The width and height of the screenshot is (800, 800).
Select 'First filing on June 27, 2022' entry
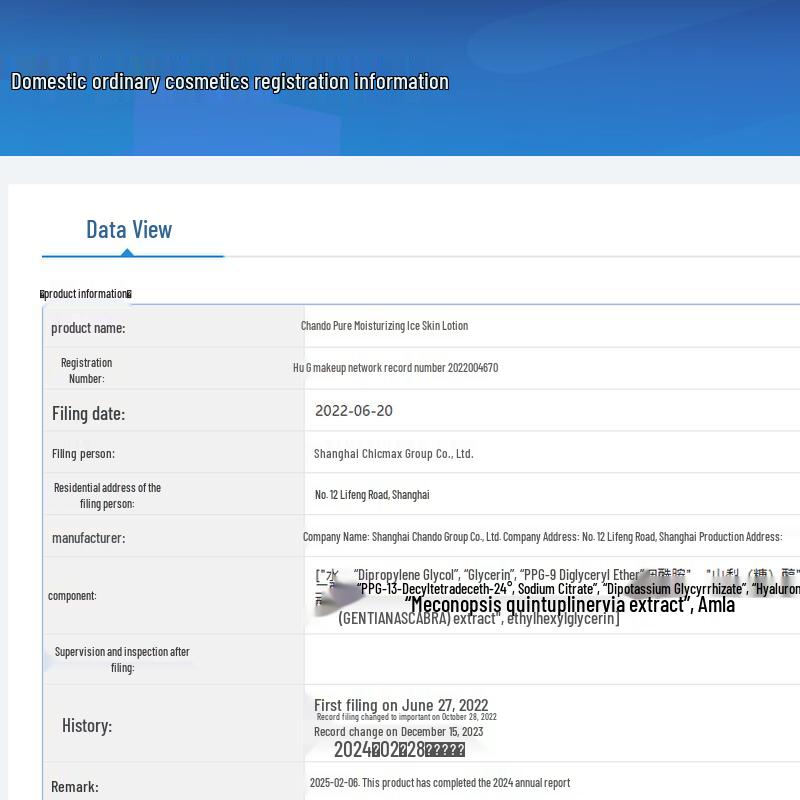401,705
